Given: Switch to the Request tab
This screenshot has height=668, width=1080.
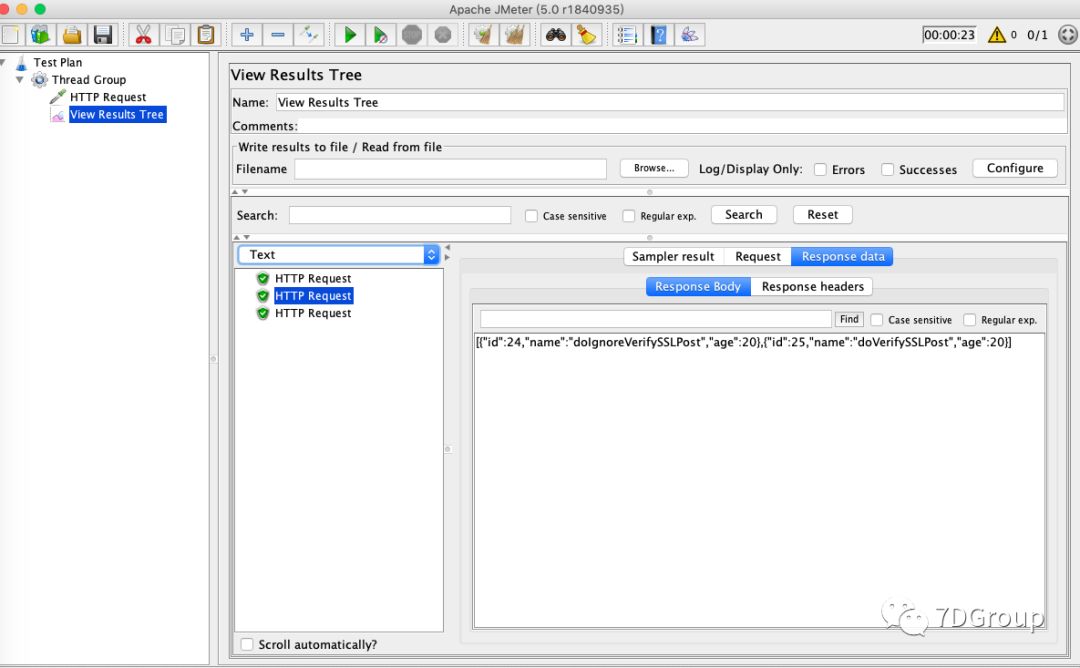Looking at the screenshot, I should tap(758, 256).
